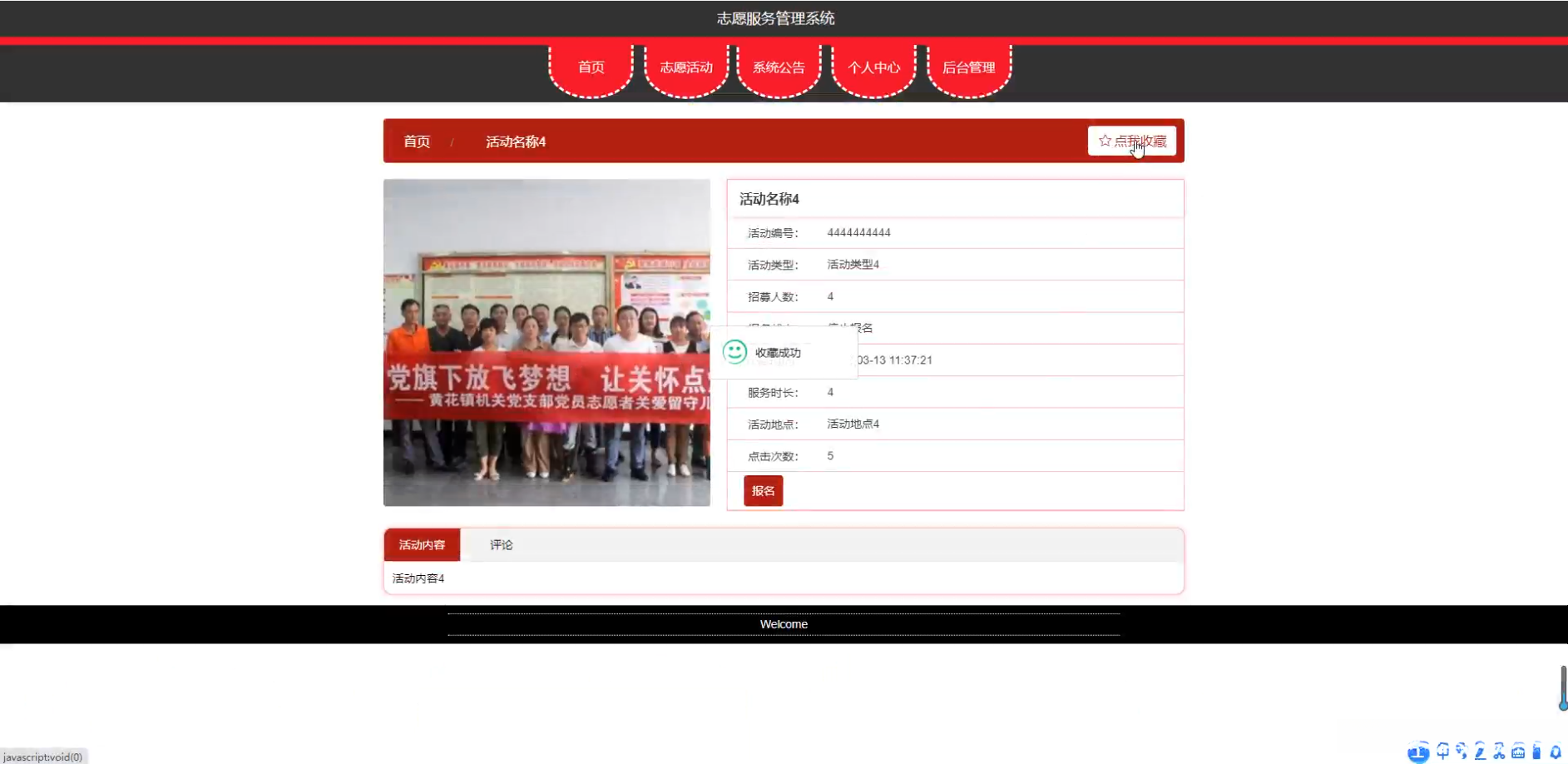Click the red 报名 button
The width and height of the screenshot is (1568, 764).
[763, 491]
